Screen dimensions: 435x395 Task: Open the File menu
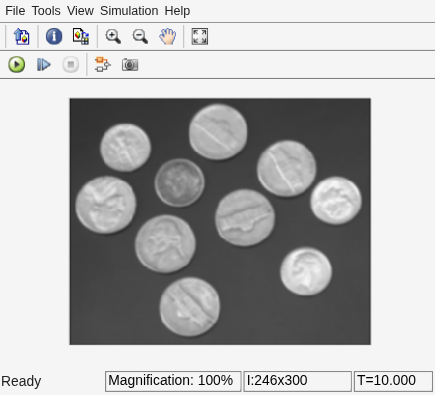(x=15, y=11)
